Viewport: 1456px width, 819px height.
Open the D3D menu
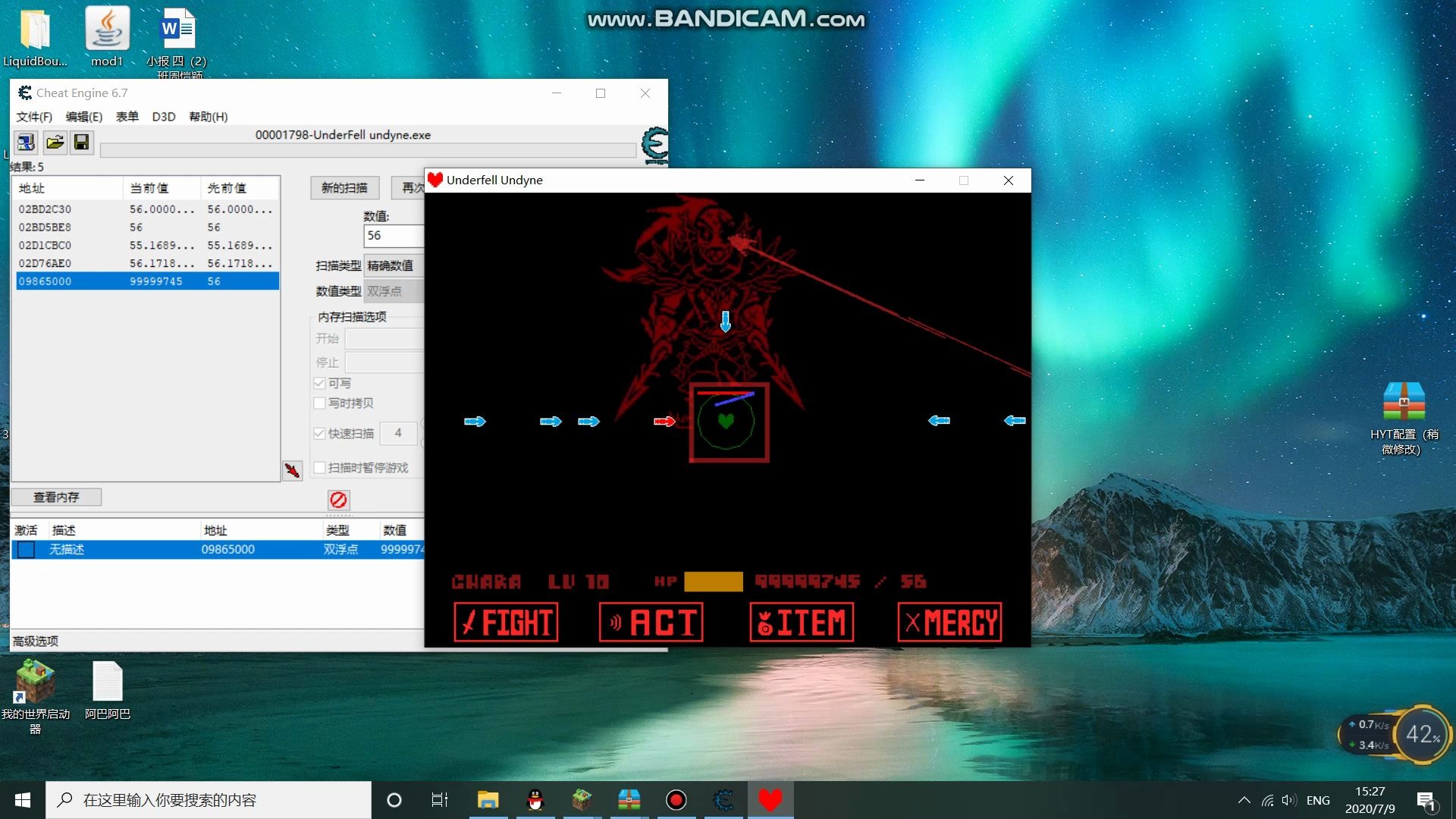tap(163, 117)
